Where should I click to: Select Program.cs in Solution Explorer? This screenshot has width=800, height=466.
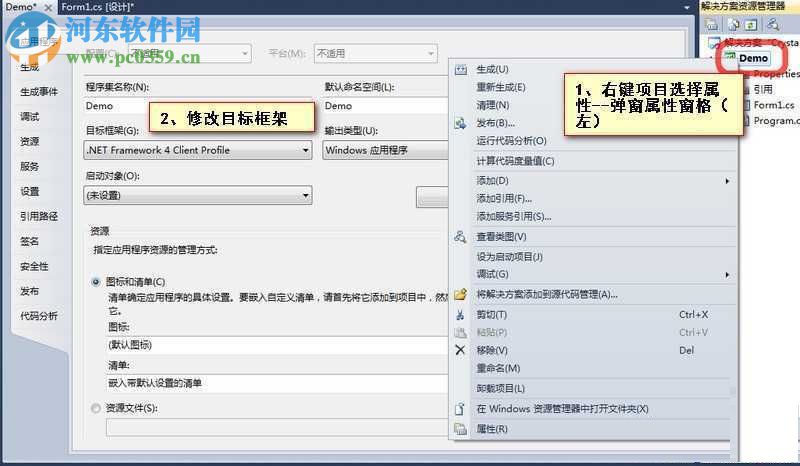tap(777, 121)
